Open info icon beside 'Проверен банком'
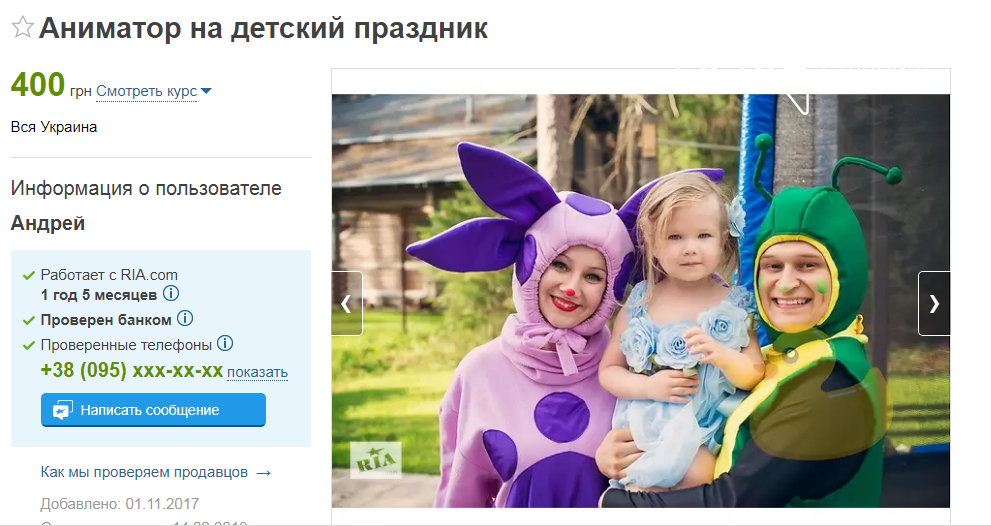The width and height of the screenshot is (991, 526). [x=185, y=318]
